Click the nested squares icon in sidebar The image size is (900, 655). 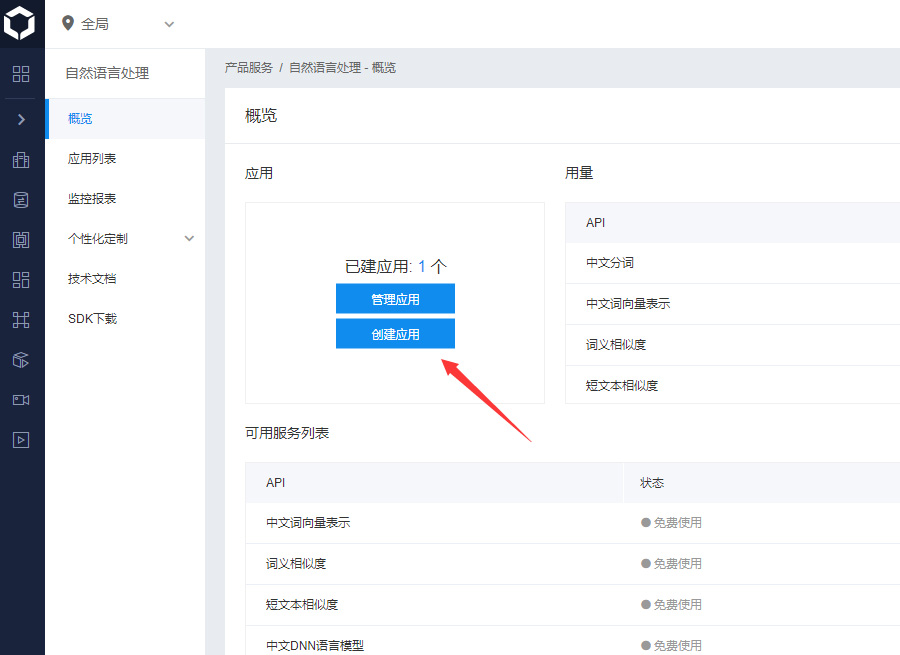tap(21, 240)
